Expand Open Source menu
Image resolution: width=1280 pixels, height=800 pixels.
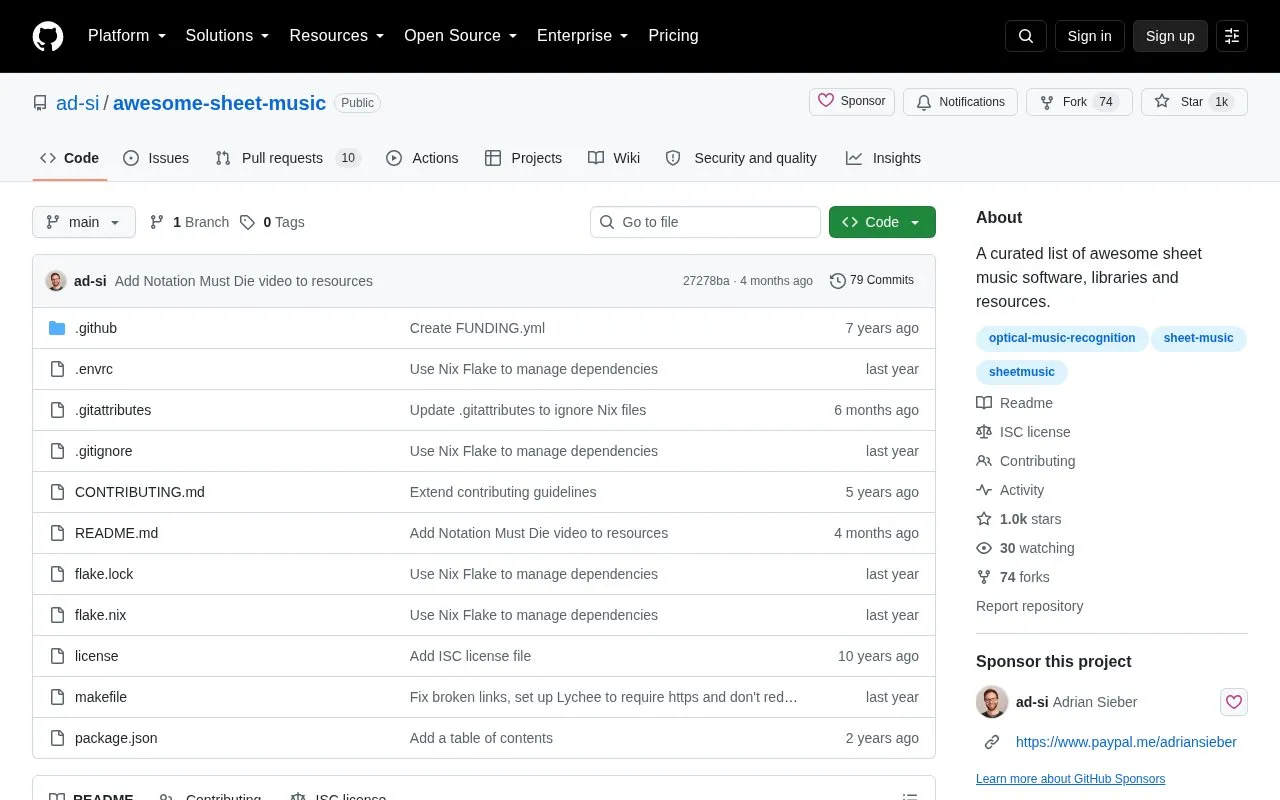tap(461, 36)
